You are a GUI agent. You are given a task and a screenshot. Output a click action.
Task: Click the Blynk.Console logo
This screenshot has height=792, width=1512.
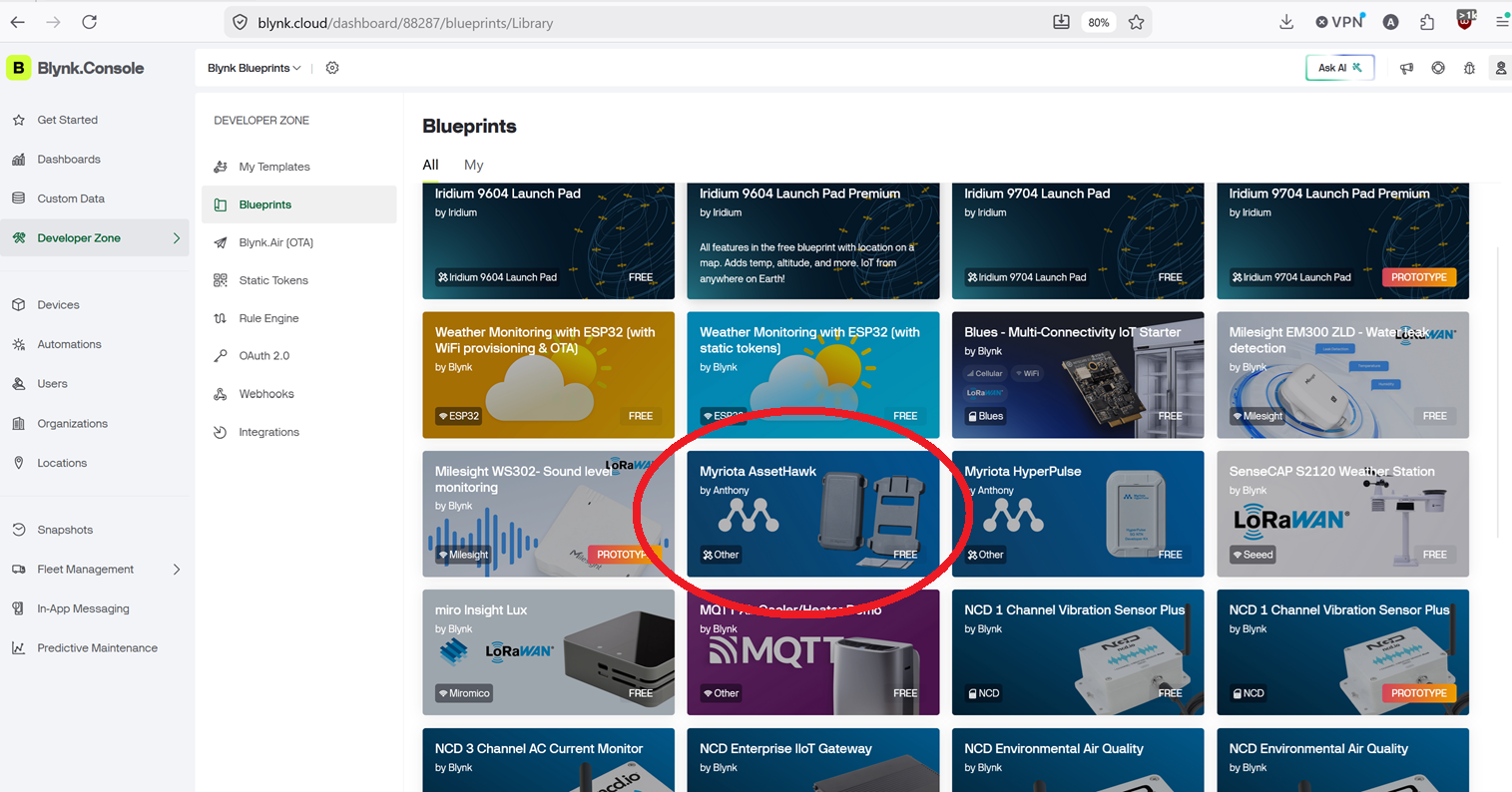tap(76, 68)
